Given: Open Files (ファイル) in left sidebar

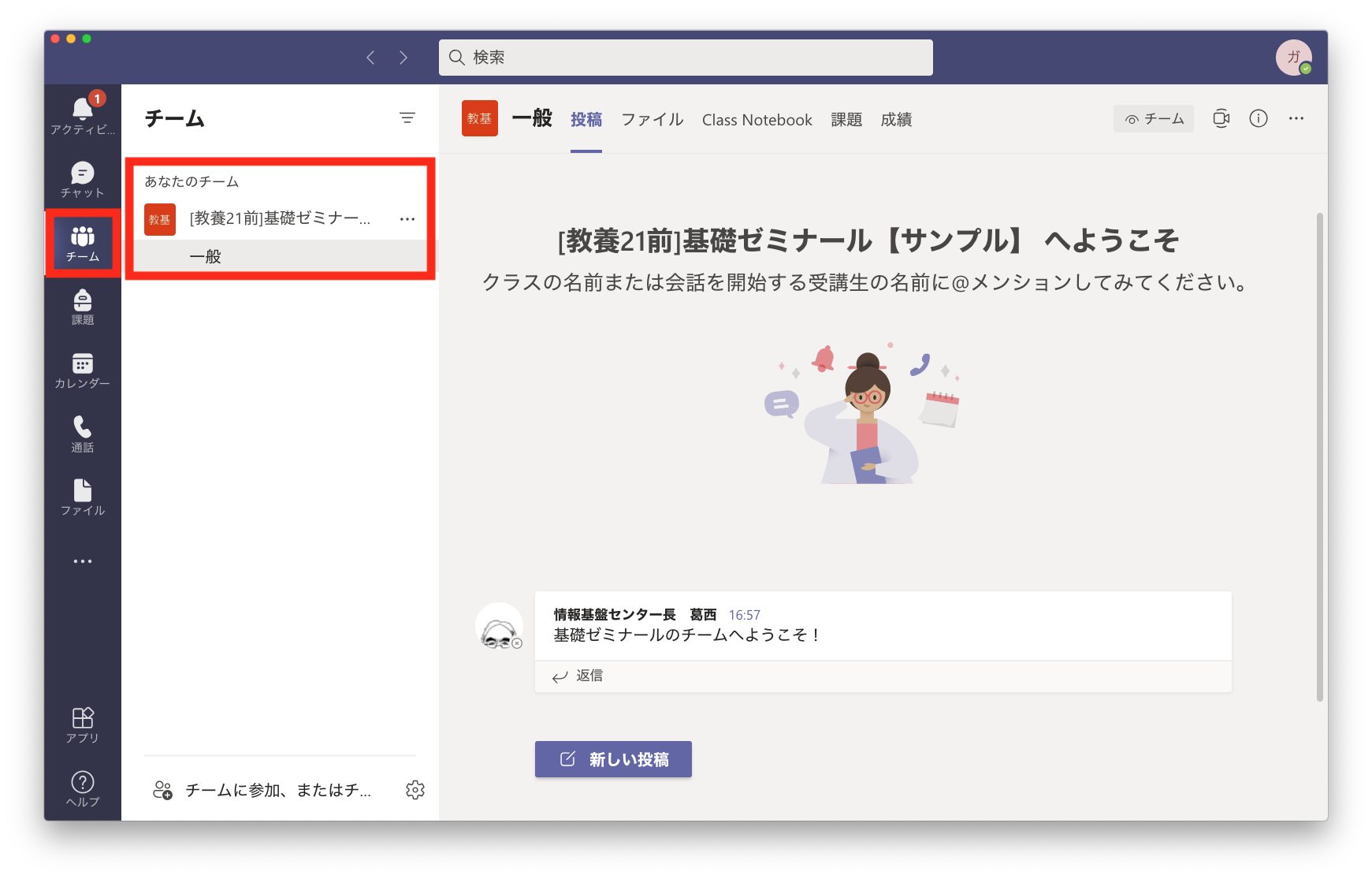Looking at the screenshot, I should pos(83,498).
